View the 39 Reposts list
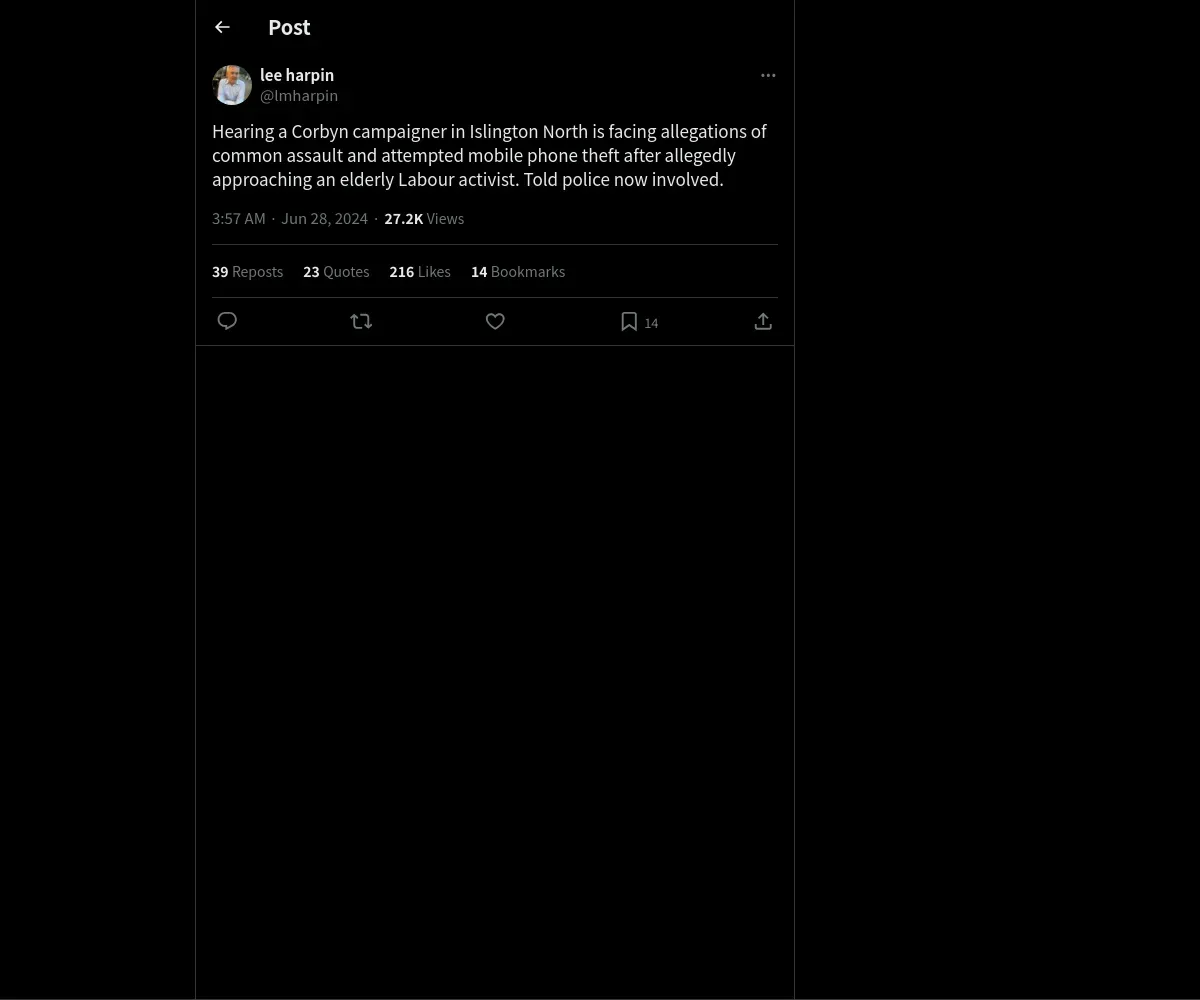 tap(247, 272)
